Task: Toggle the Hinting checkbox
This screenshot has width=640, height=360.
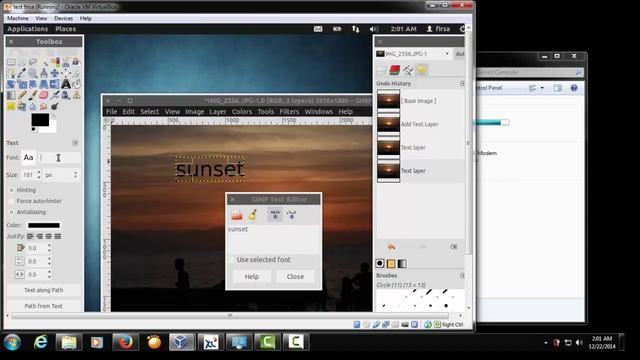Action: point(11,190)
